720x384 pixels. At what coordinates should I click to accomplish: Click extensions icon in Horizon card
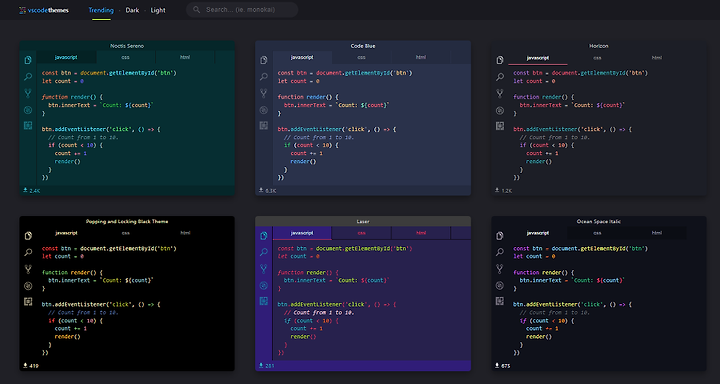click(x=500, y=126)
